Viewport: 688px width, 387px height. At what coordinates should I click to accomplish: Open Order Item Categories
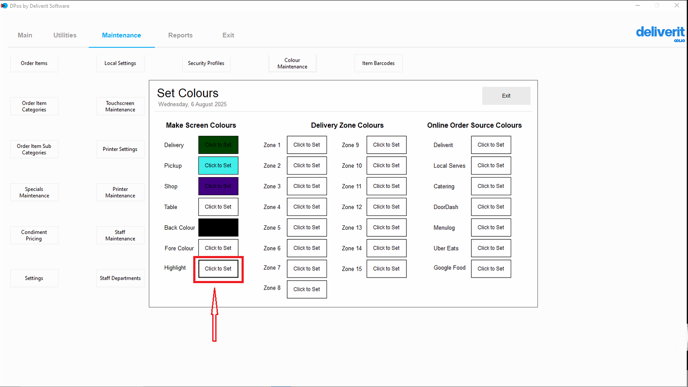(34, 106)
